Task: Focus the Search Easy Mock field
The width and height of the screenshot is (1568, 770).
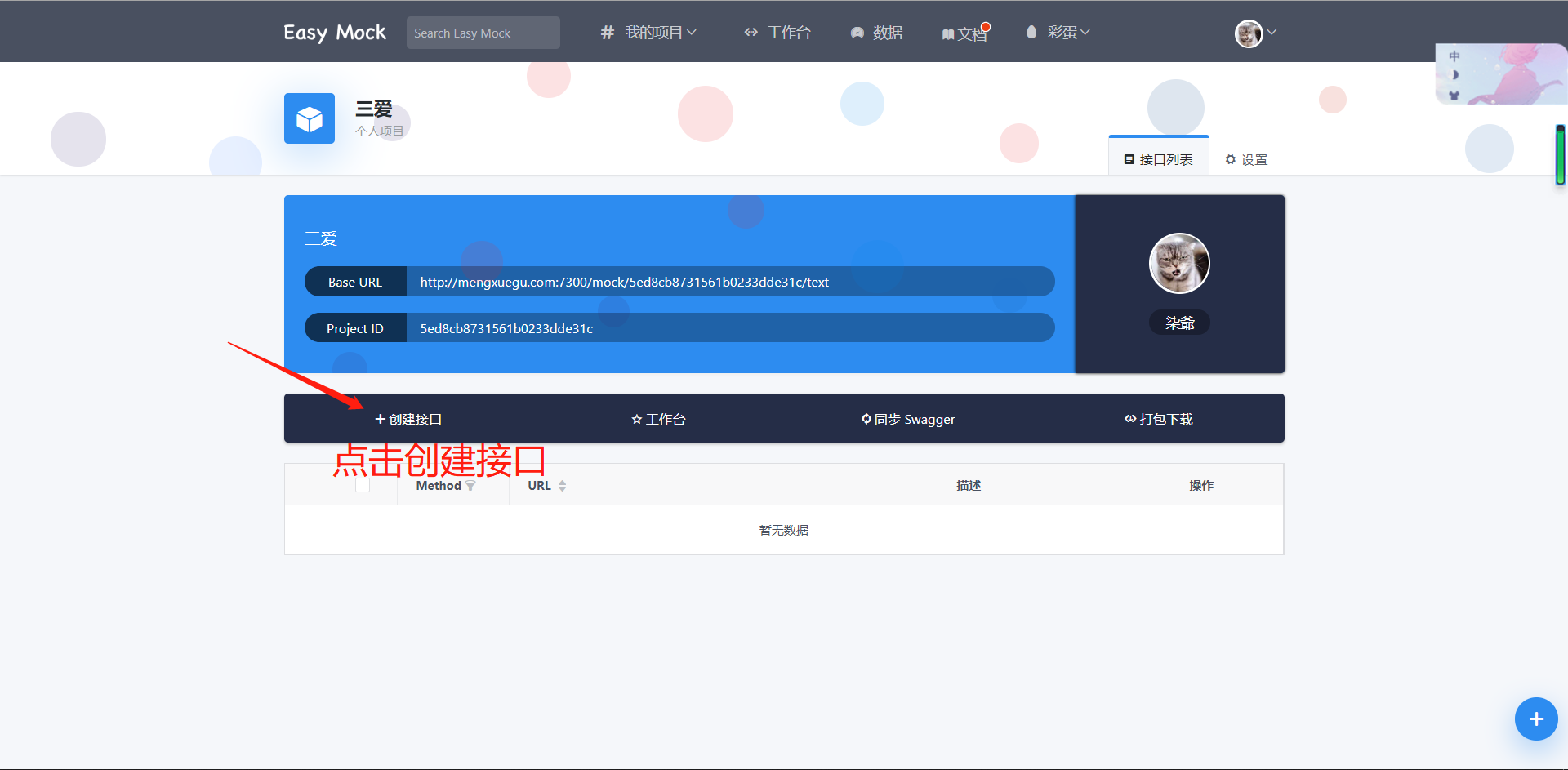Action: point(483,33)
